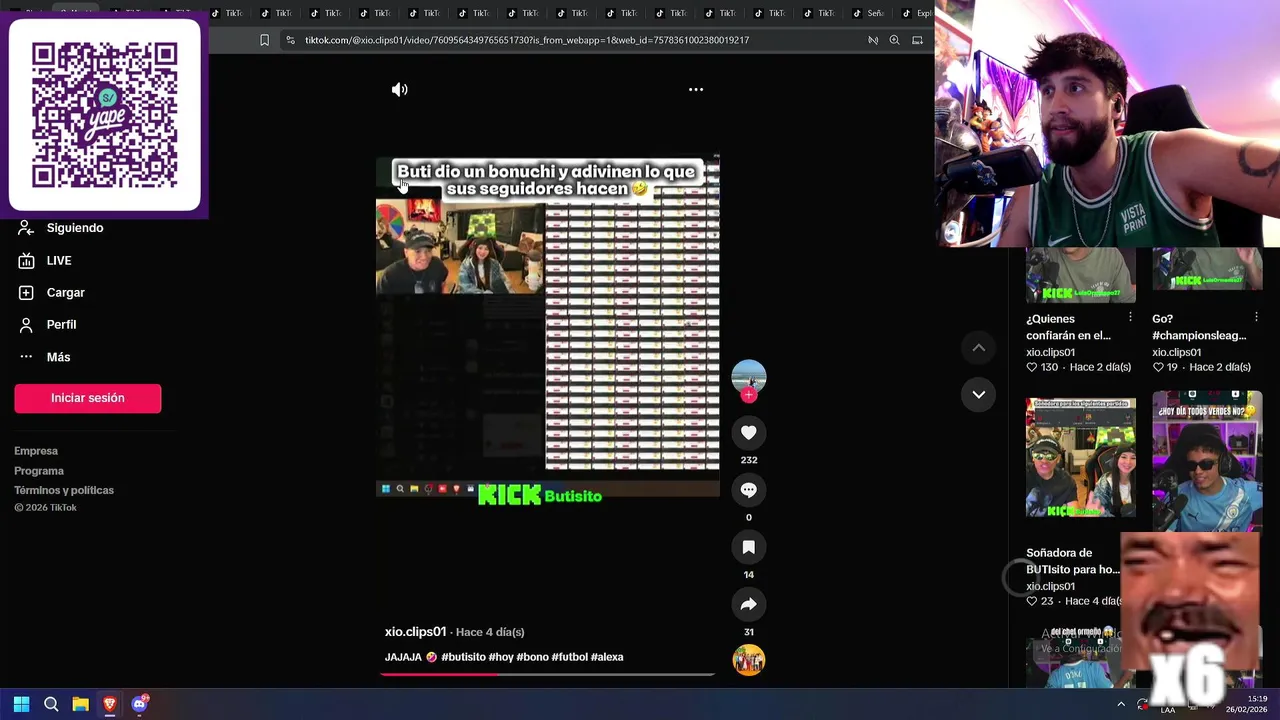This screenshot has width=1280, height=720.
Task: Open the xio.clips01 creator avatar
Action: point(748,376)
